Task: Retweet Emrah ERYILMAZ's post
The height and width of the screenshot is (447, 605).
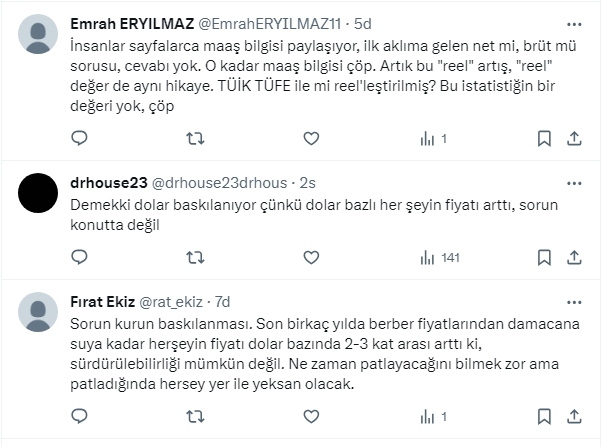Action: [x=195, y=139]
